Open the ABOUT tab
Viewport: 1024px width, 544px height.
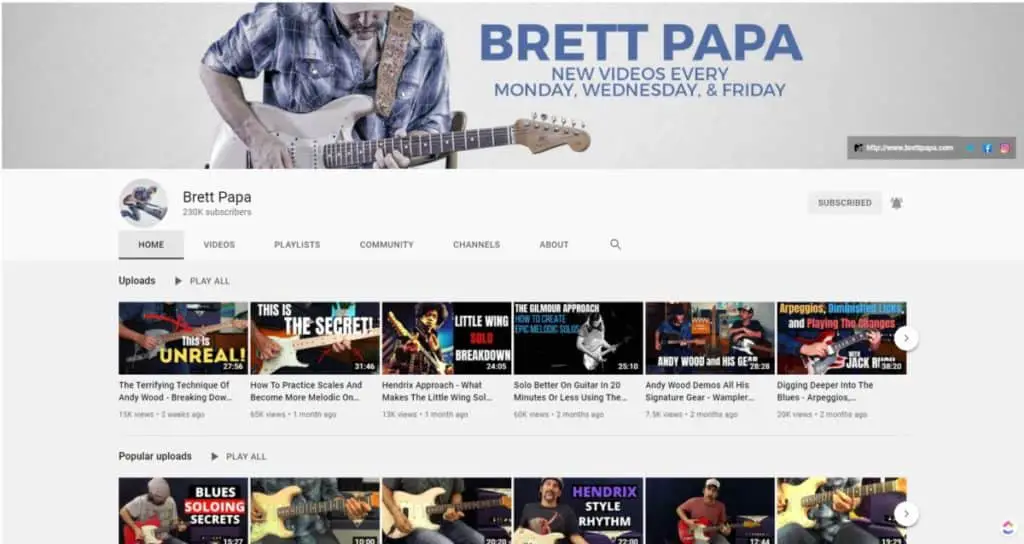click(554, 244)
